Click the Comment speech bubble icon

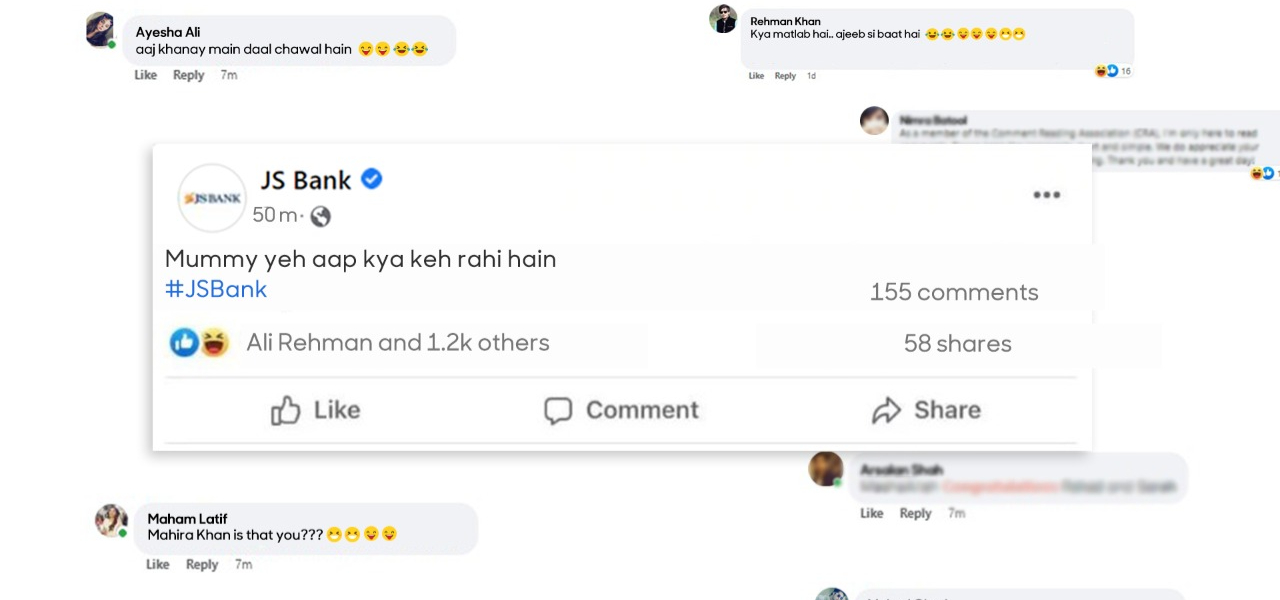pyautogui.click(x=558, y=410)
